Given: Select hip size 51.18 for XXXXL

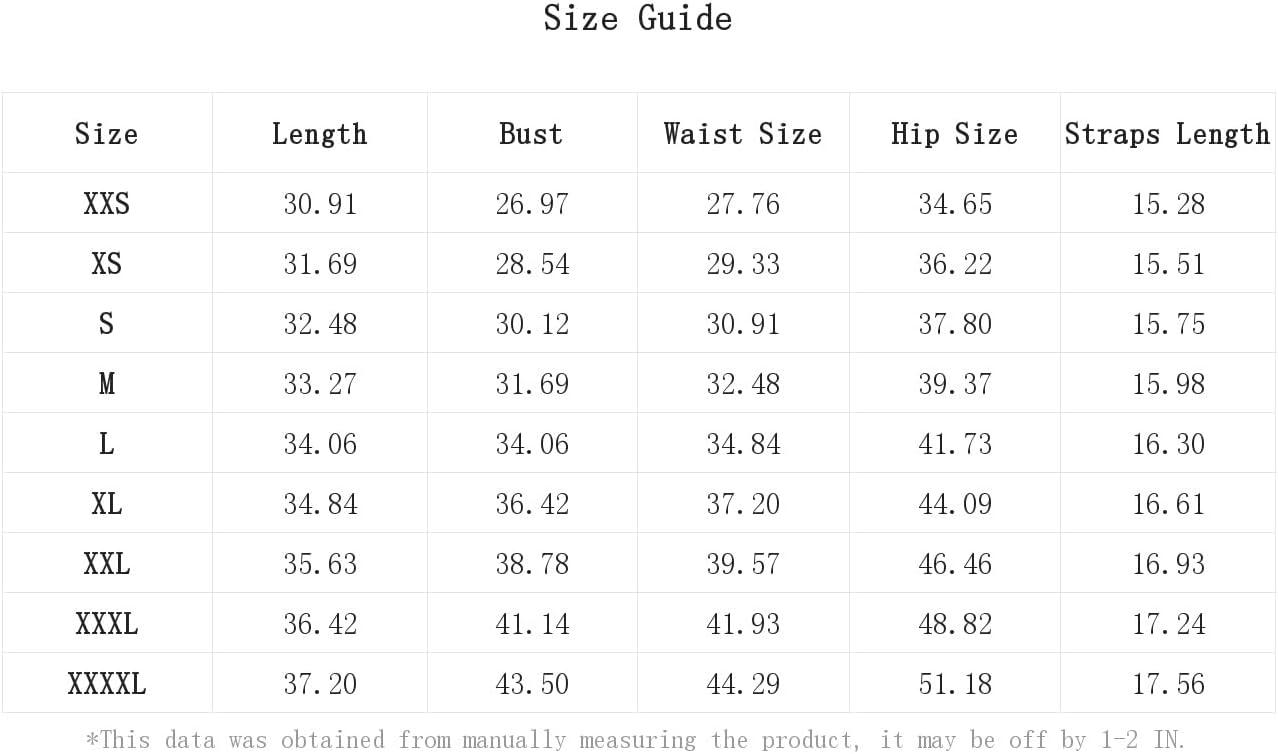Looking at the screenshot, I should (x=955, y=684).
